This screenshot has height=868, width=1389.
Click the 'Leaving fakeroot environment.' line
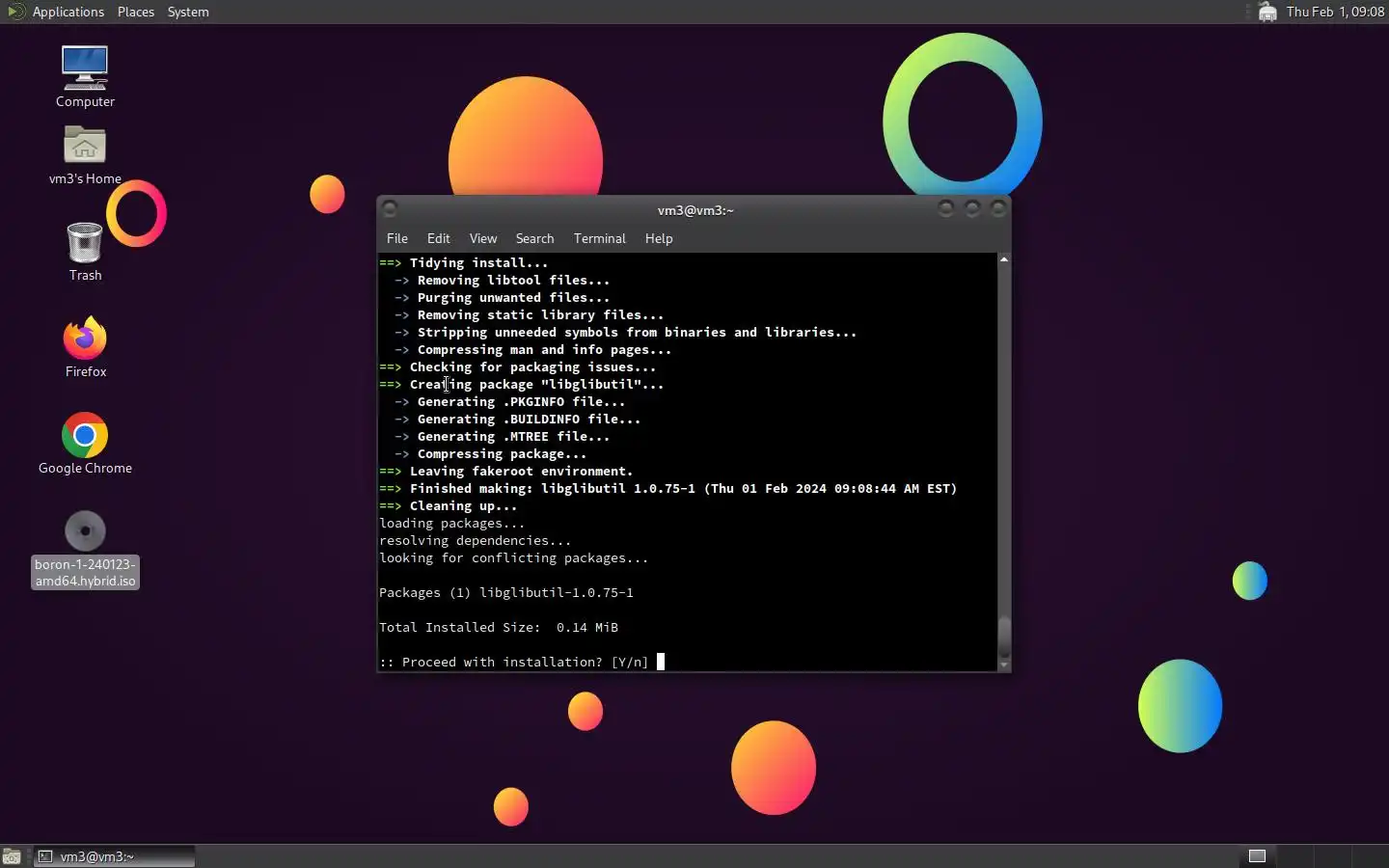(506, 471)
